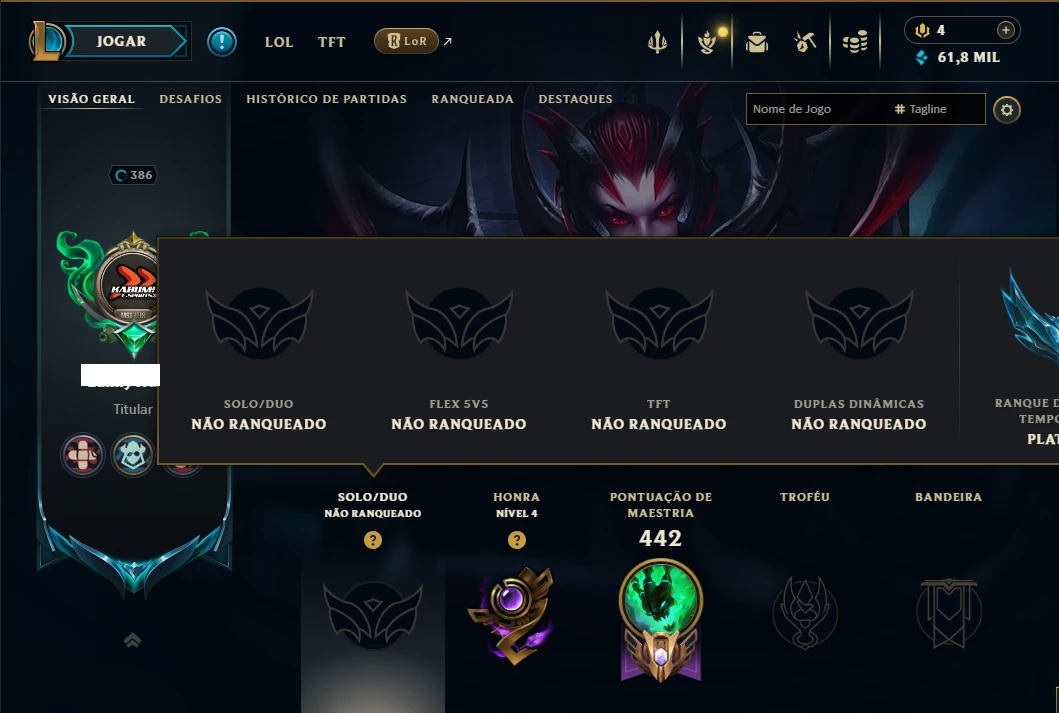
Task: Open Solo/Duo question mark help icon
Action: pyautogui.click(x=373, y=540)
